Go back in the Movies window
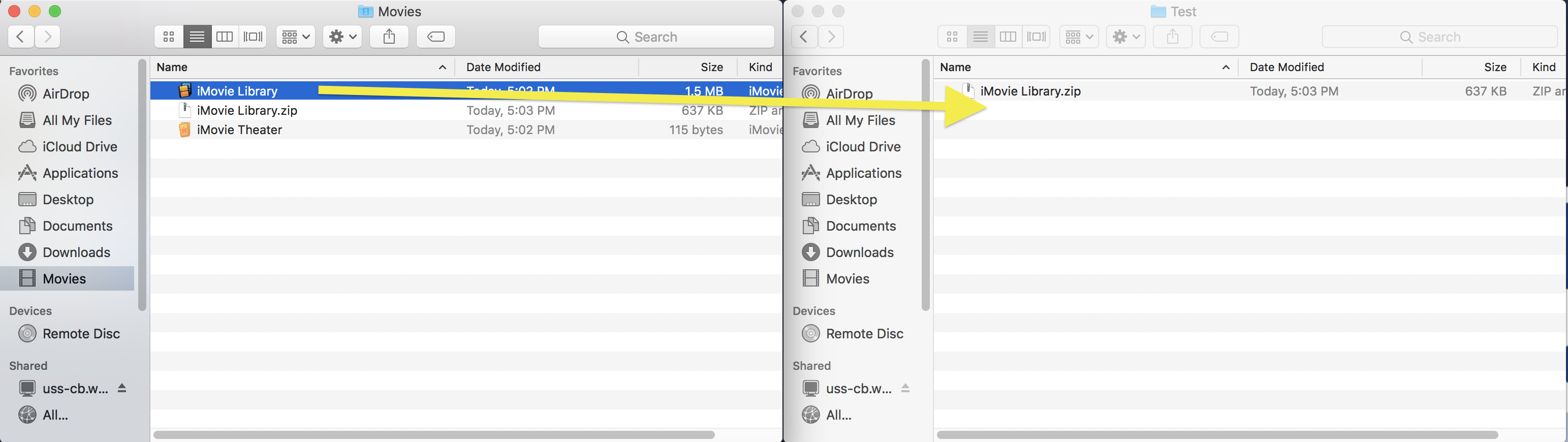The height and width of the screenshot is (442, 1568). 21,37
